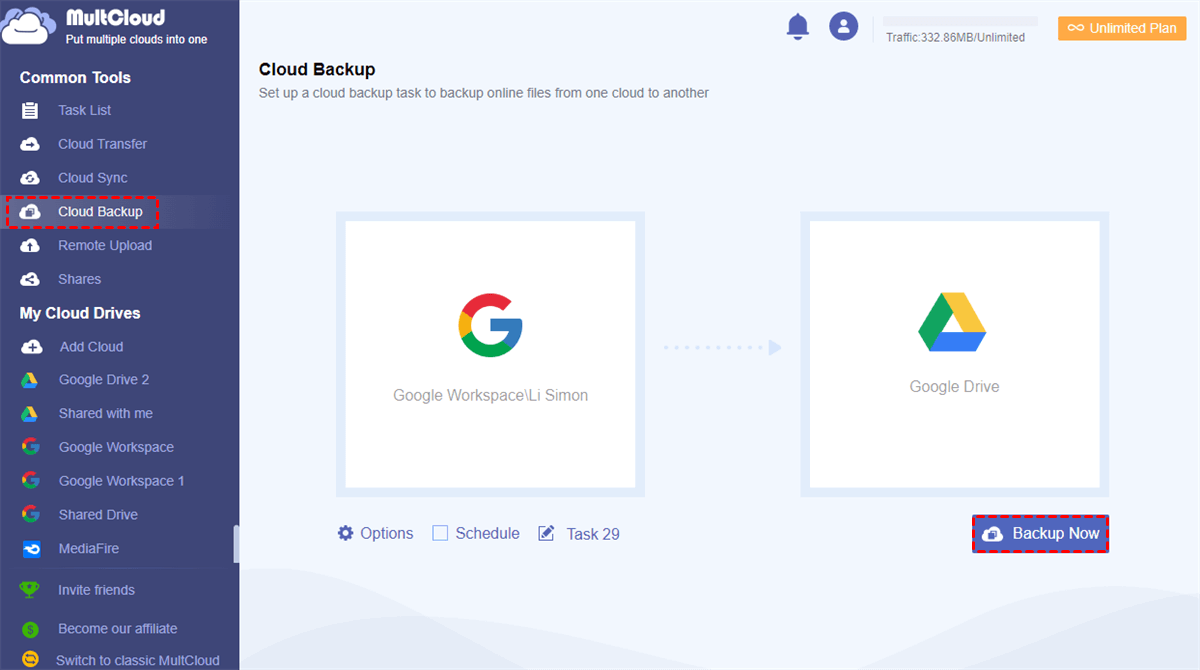This screenshot has height=670, width=1200.
Task: Click the Shares cloud icon
Action: pyautogui.click(x=30, y=279)
